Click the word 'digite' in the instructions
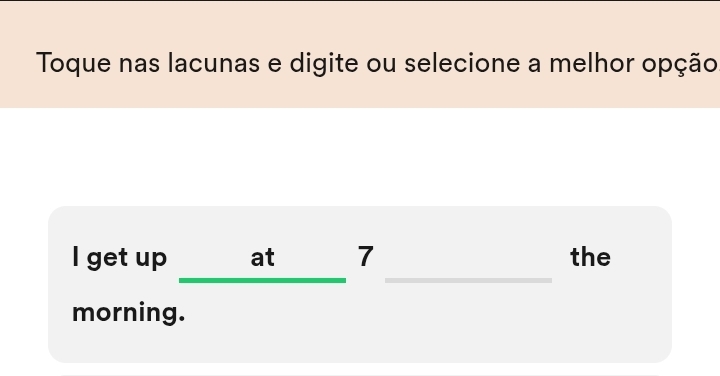The image size is (720, 376). [324, 64]
